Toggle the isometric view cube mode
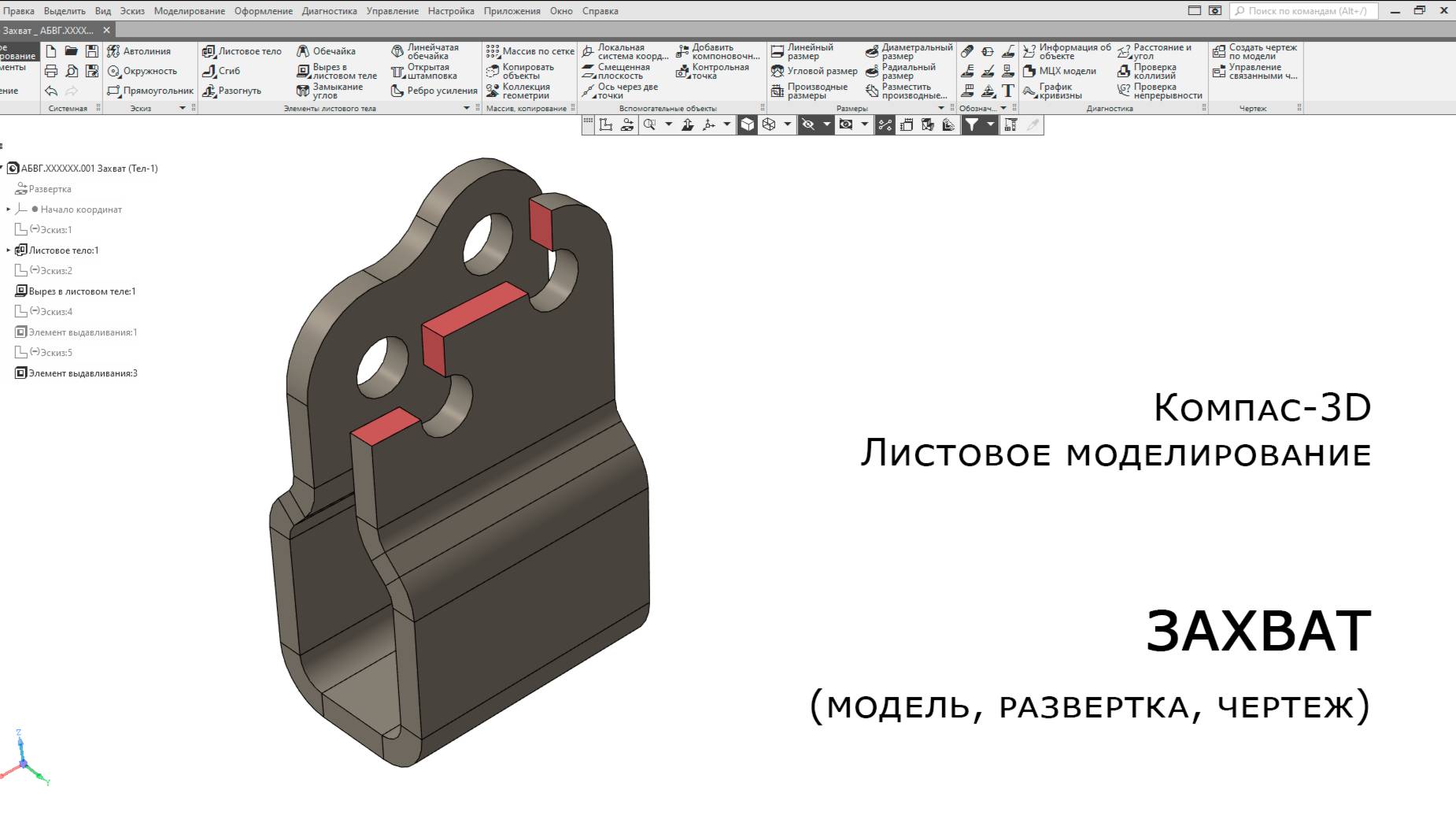1456x819 pixels. click(x=748, y=124)
